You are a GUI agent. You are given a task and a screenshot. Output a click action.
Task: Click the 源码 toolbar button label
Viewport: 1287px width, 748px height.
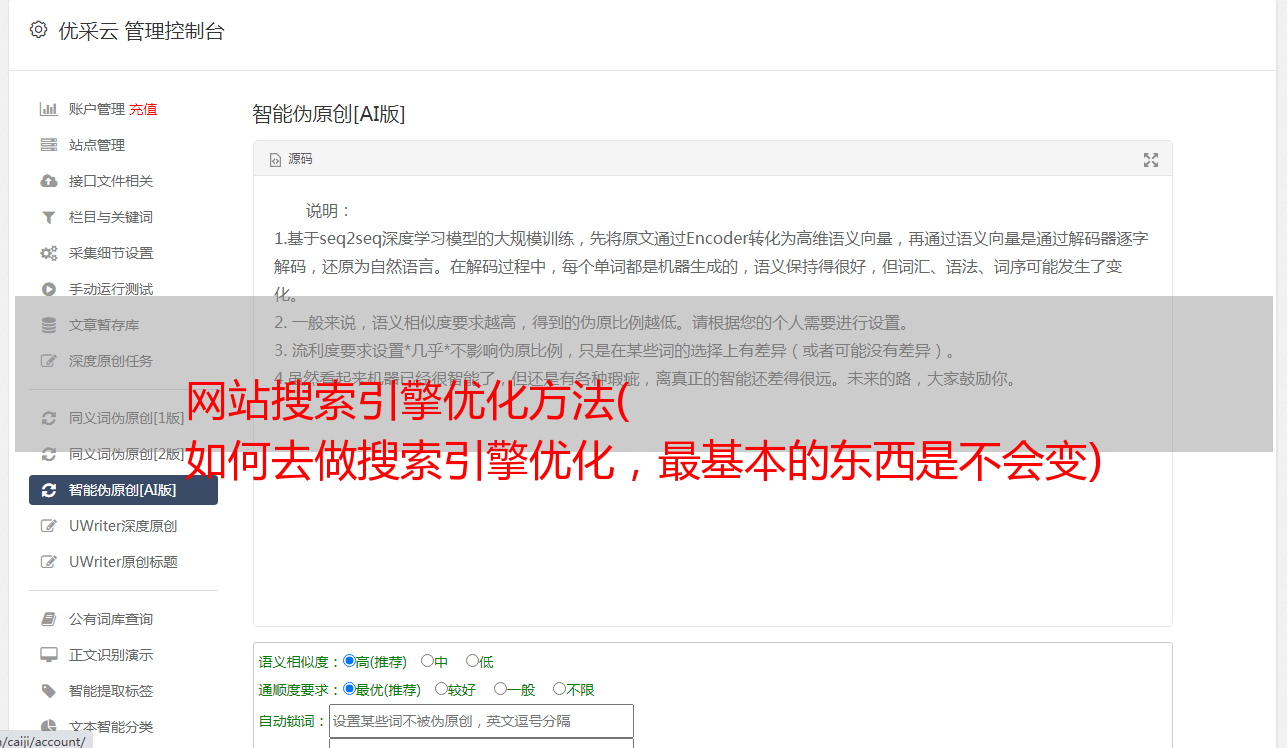point(300,160)
